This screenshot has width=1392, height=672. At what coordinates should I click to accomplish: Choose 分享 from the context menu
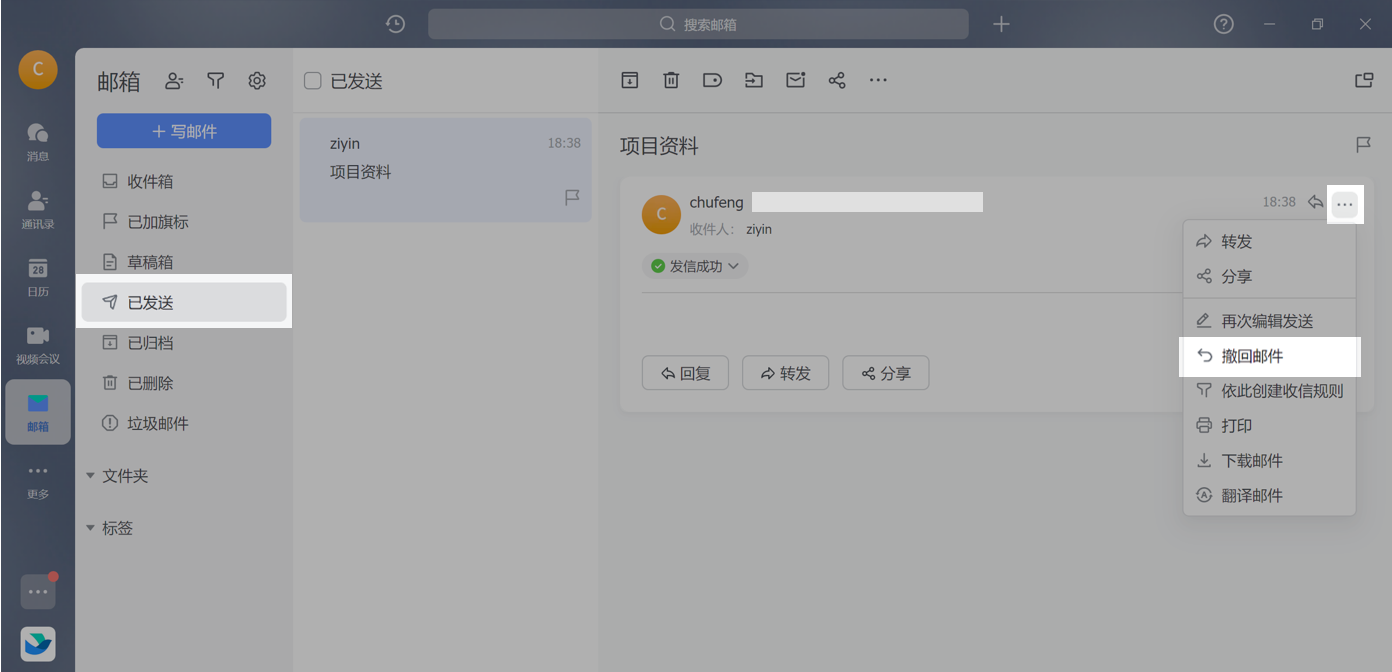[x=1269, y=277]
